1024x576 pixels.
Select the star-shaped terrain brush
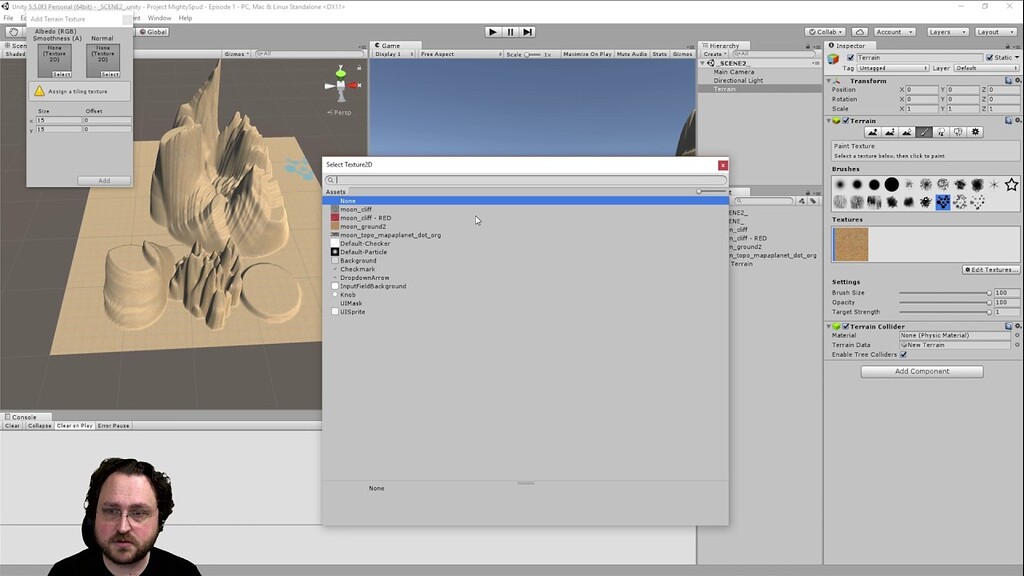pos(1011,184)
